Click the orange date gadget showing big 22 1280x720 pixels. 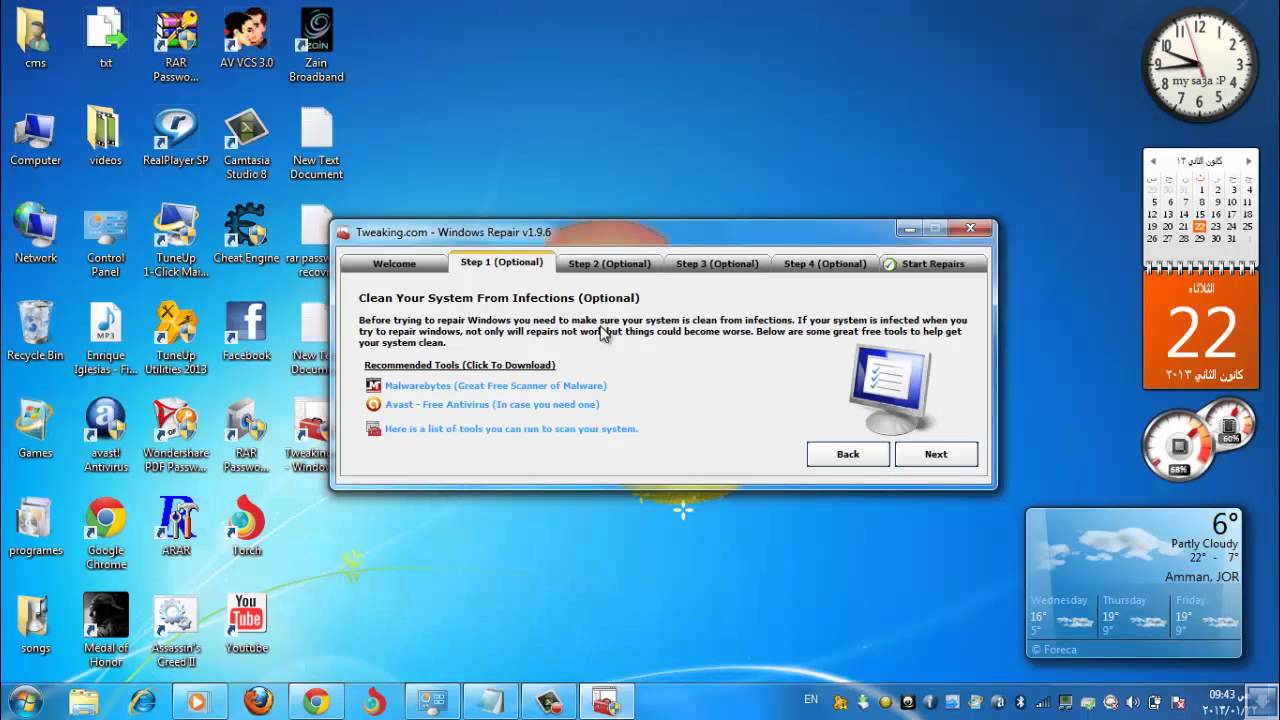(x=1201, y=331)
